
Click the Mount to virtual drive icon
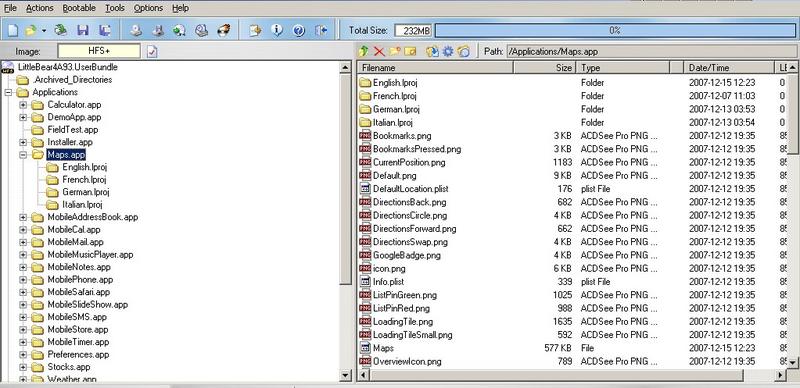pos(202,30)
